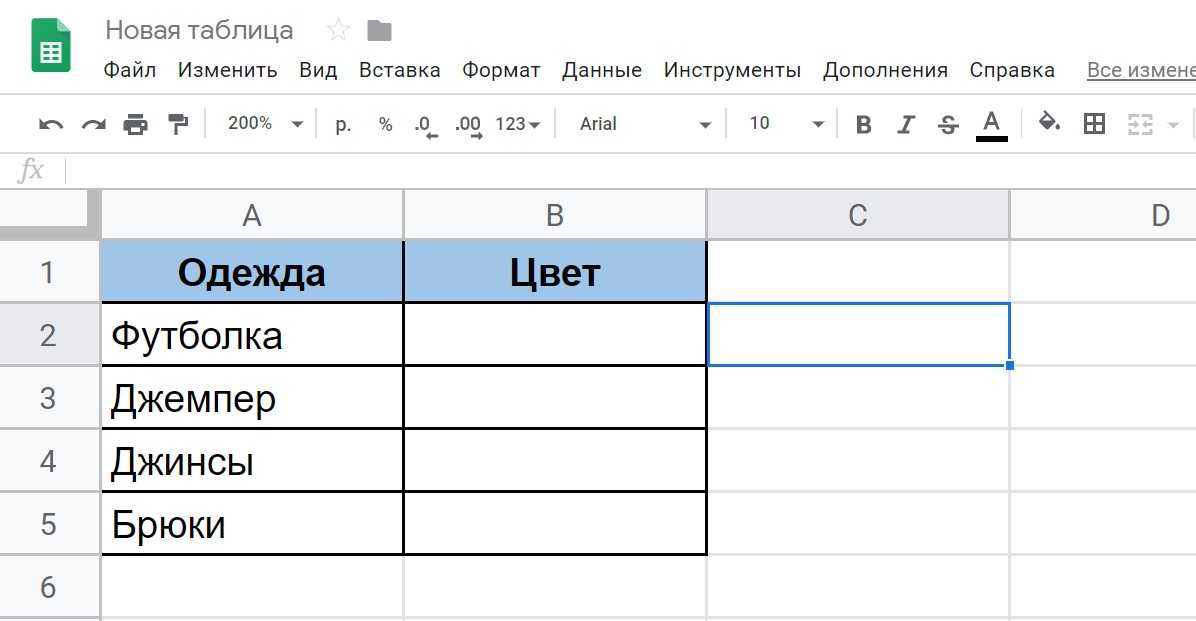Click into the formula bar
Screen dimensions: 1196x621
click(631, 171)
